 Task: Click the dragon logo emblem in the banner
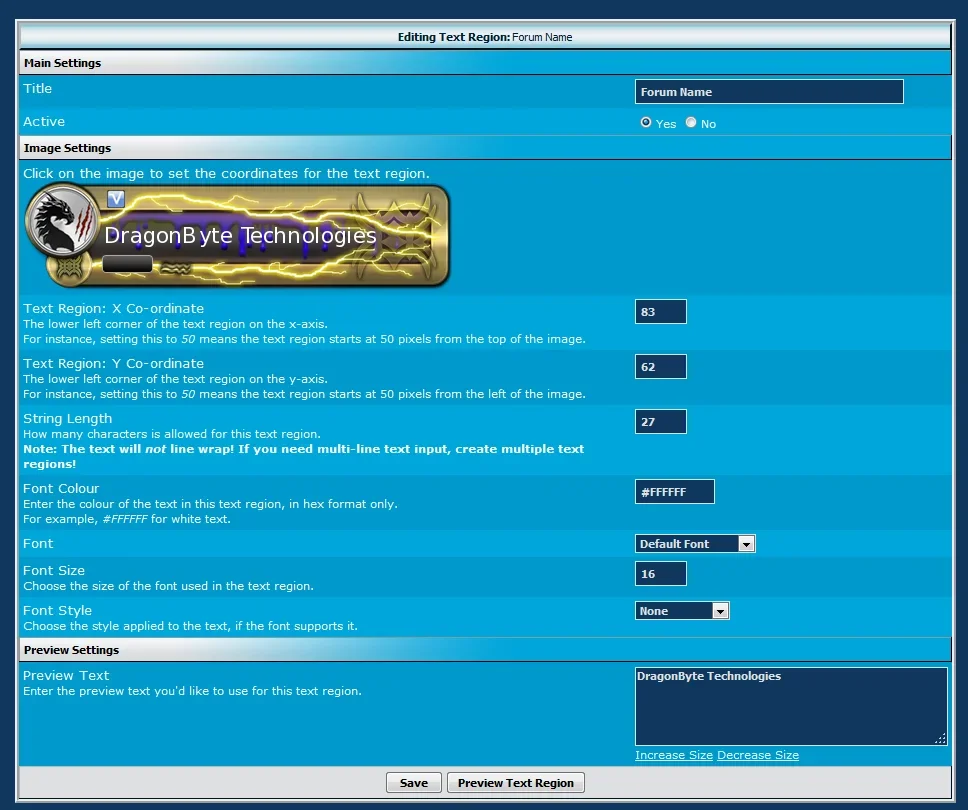click(x=62, y=221)
